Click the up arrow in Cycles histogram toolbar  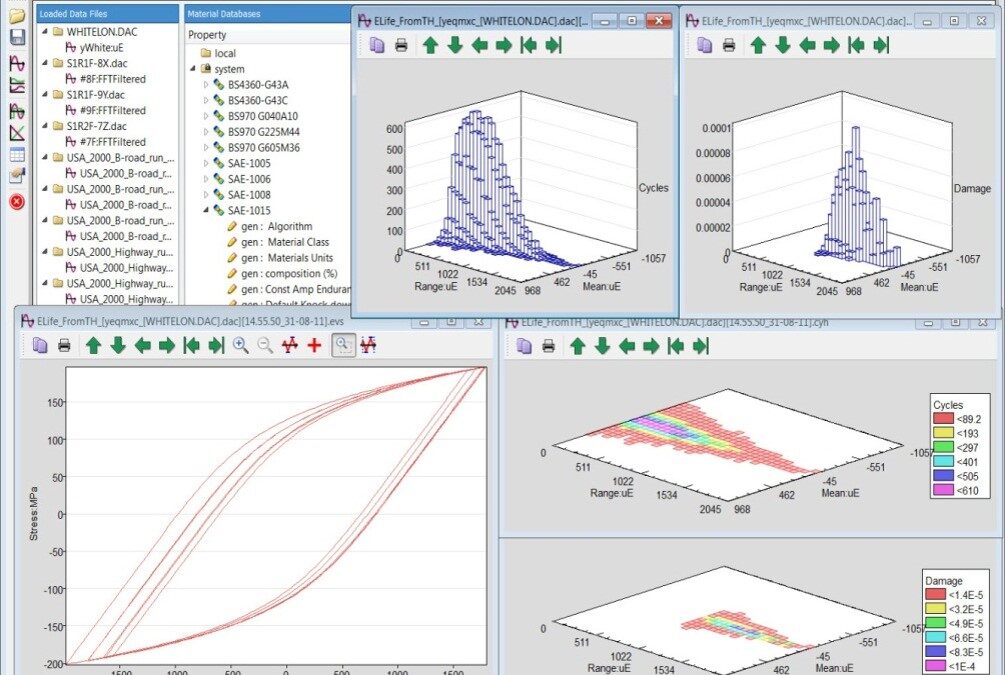[431, 45]
